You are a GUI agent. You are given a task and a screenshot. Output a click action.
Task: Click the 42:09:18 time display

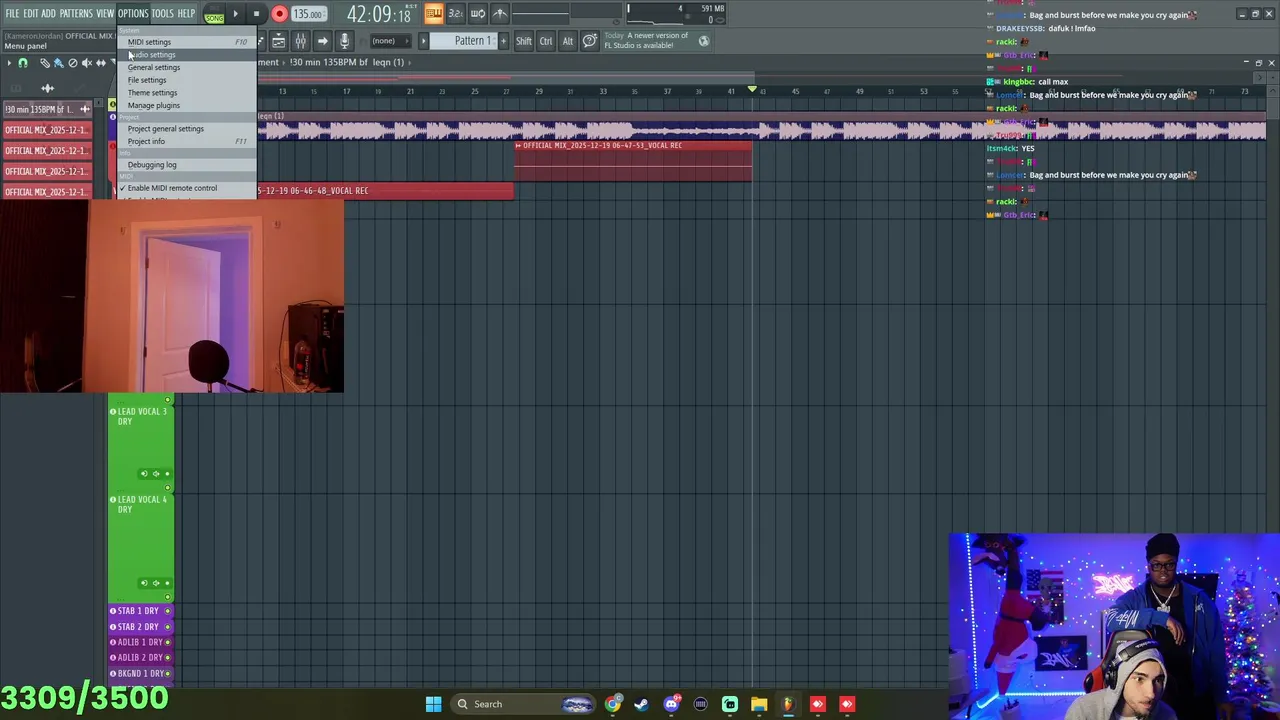(379, 15)
